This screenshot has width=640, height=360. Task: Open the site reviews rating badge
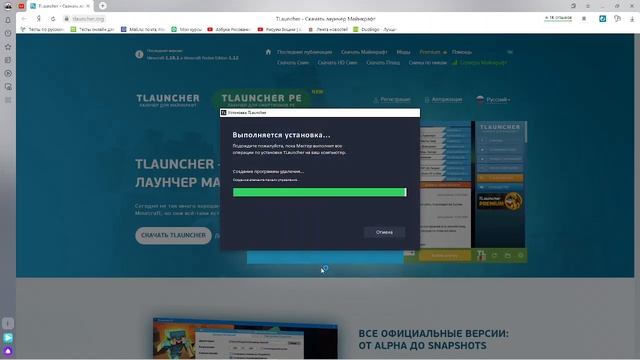tap(558, 18)
